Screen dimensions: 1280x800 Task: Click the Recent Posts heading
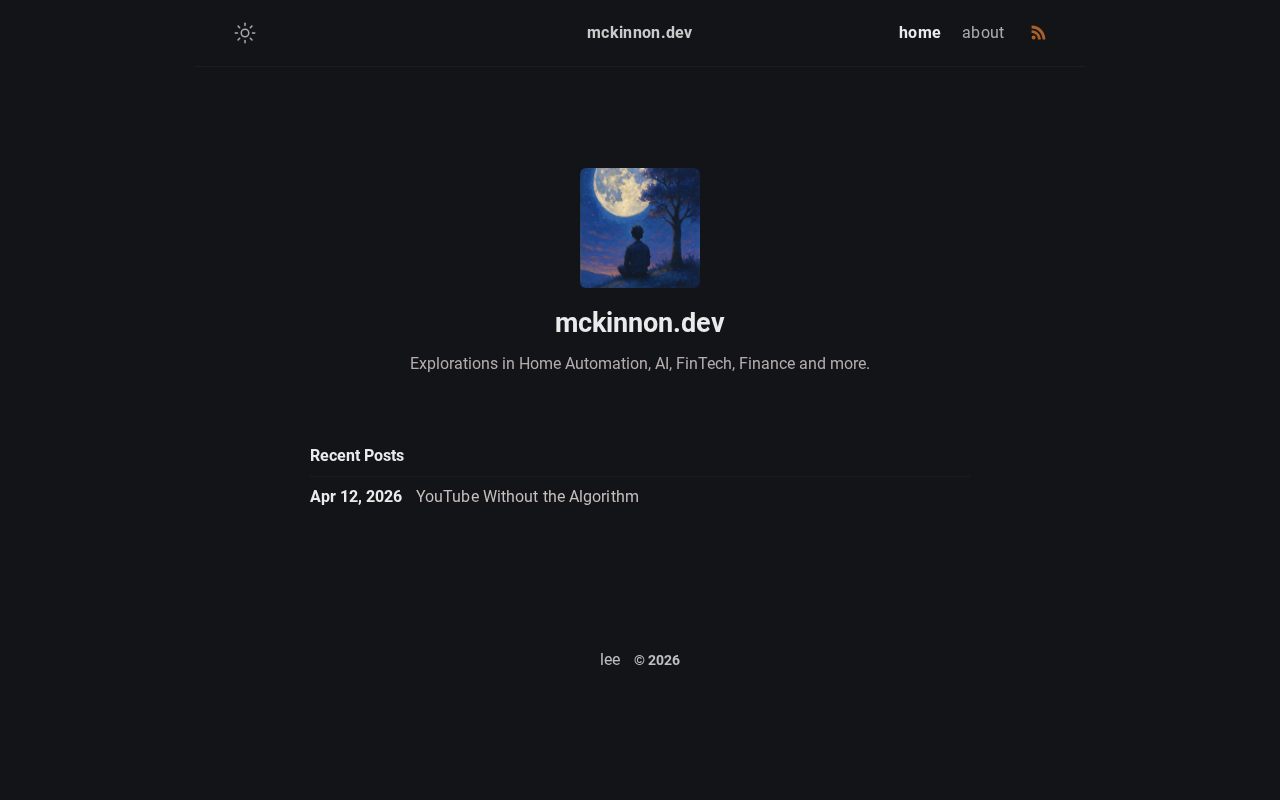(357, 456)
